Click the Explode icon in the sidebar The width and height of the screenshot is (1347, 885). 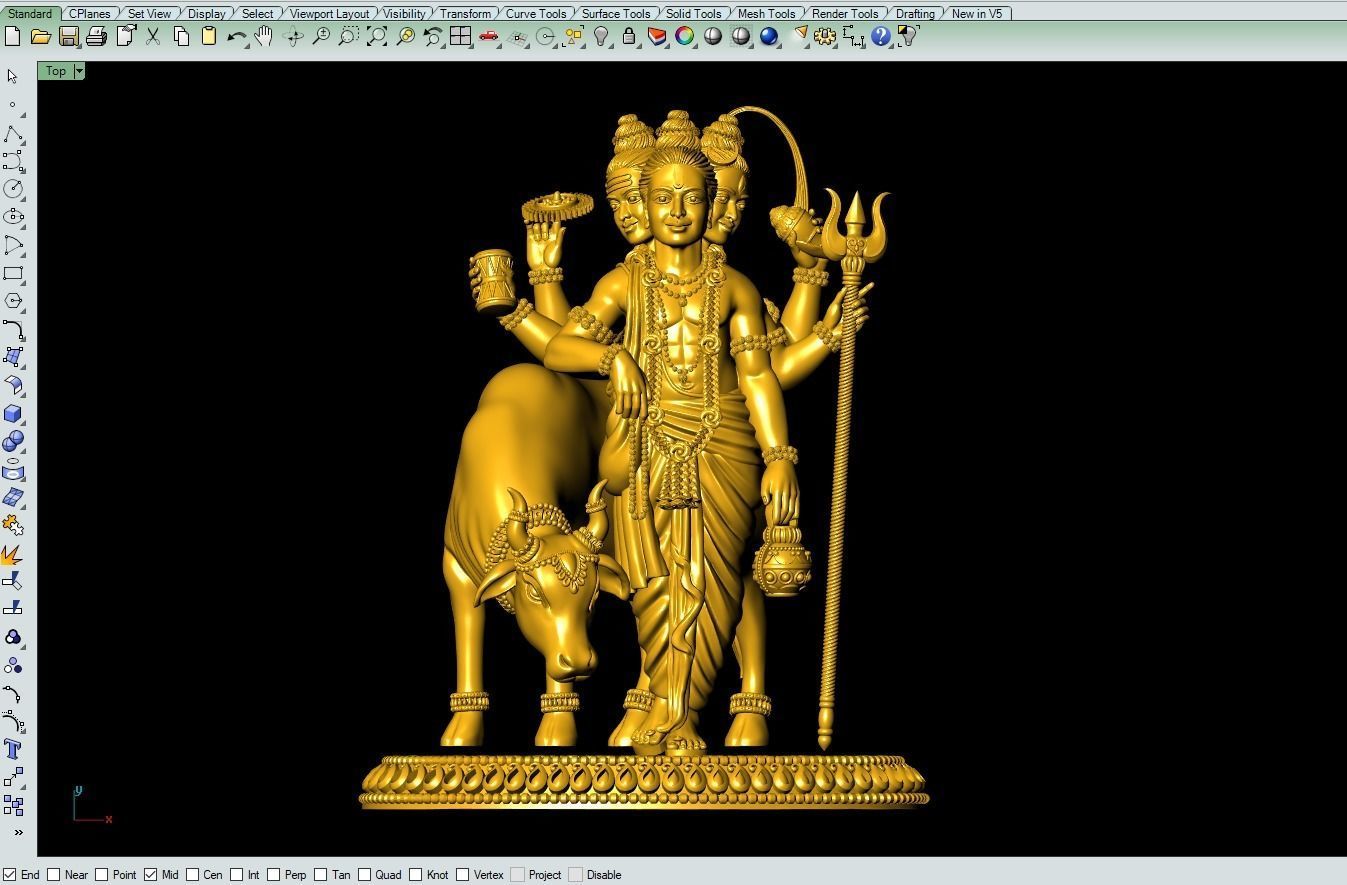coord(13,553)
